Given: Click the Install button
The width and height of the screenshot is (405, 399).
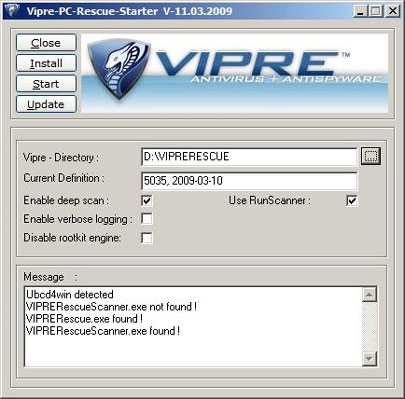Looking at the screenshot, I should (46, 63).
